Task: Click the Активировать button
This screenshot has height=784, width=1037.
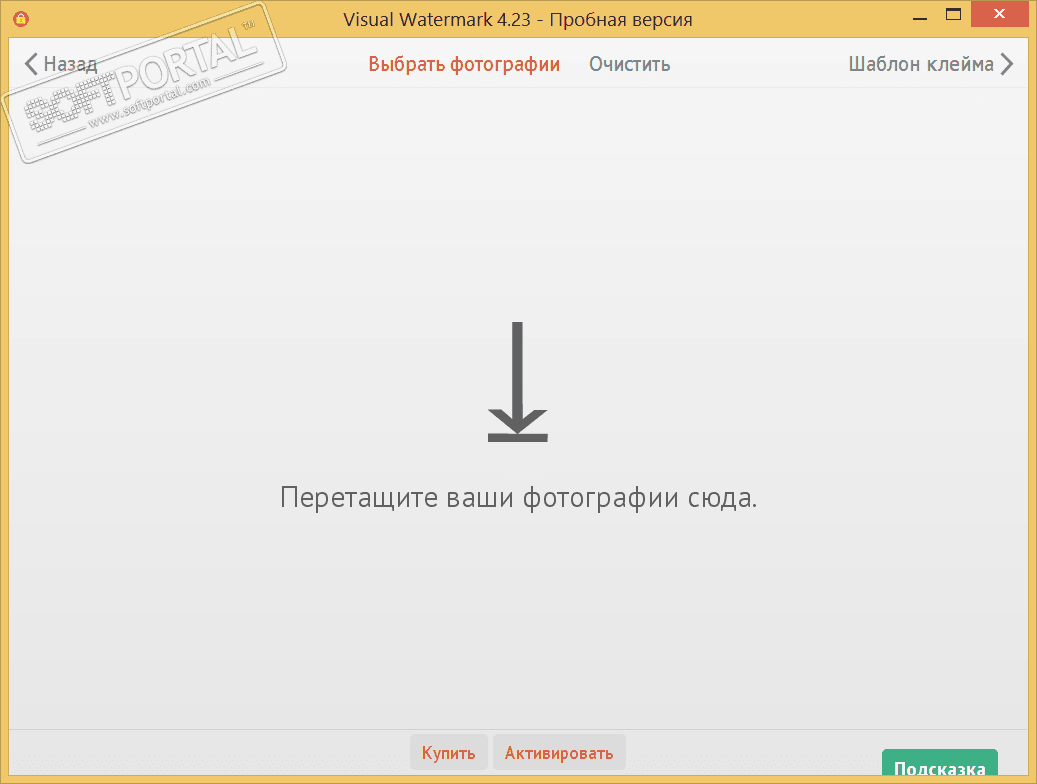Action: 559,752
